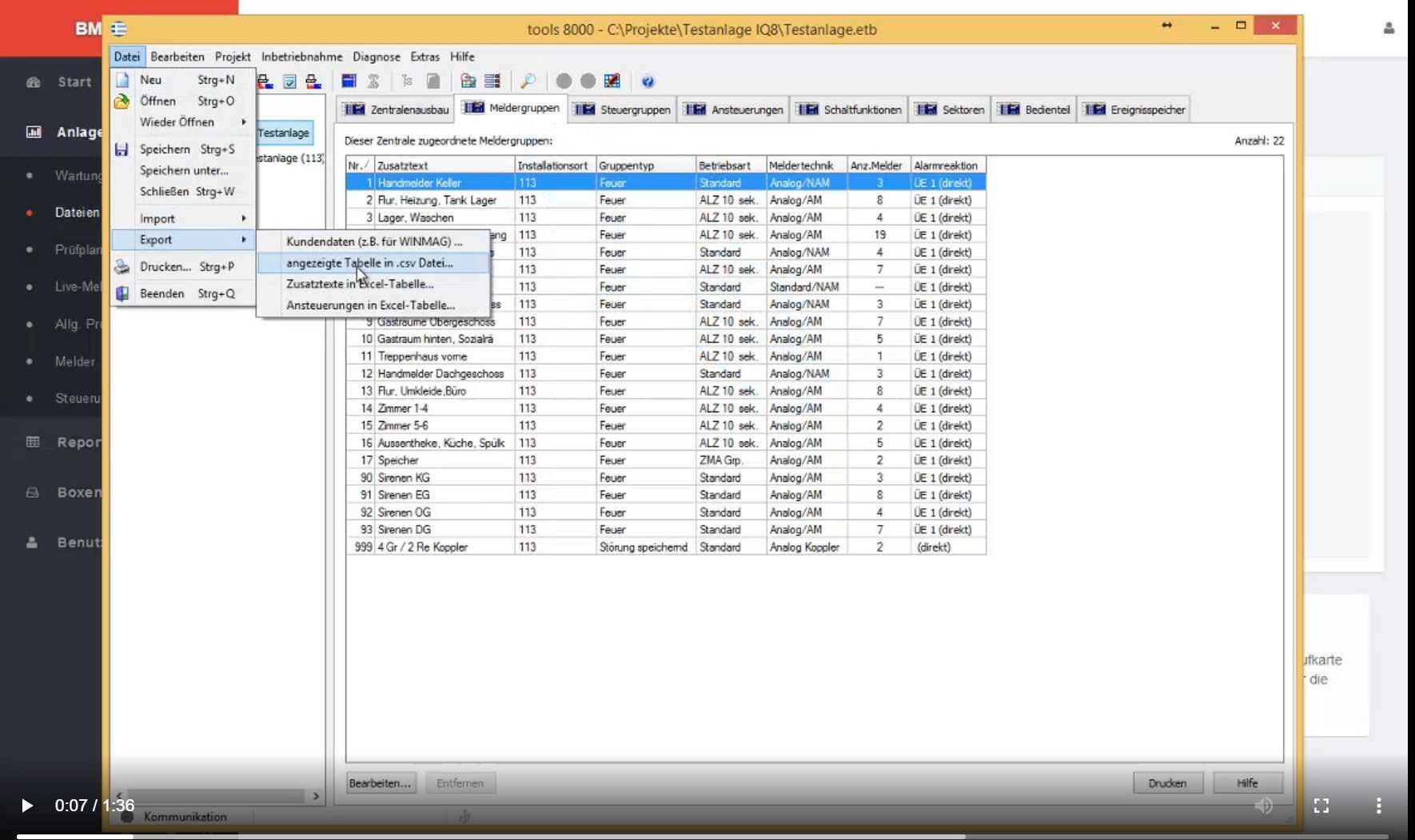The image size is (1415, 840).
Task: Click the Beenden exit icon in menu
Action: [x=122, y=293]
